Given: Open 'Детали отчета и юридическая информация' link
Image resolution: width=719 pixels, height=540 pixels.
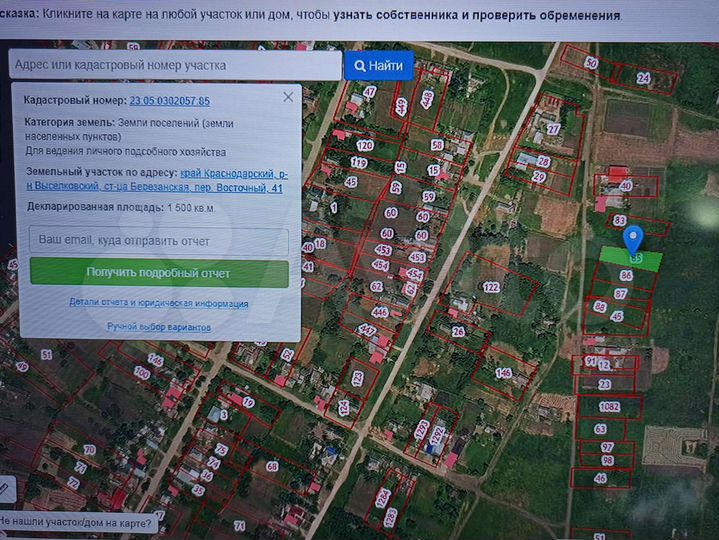Looking at the screenshot, I should click(159, 303).
